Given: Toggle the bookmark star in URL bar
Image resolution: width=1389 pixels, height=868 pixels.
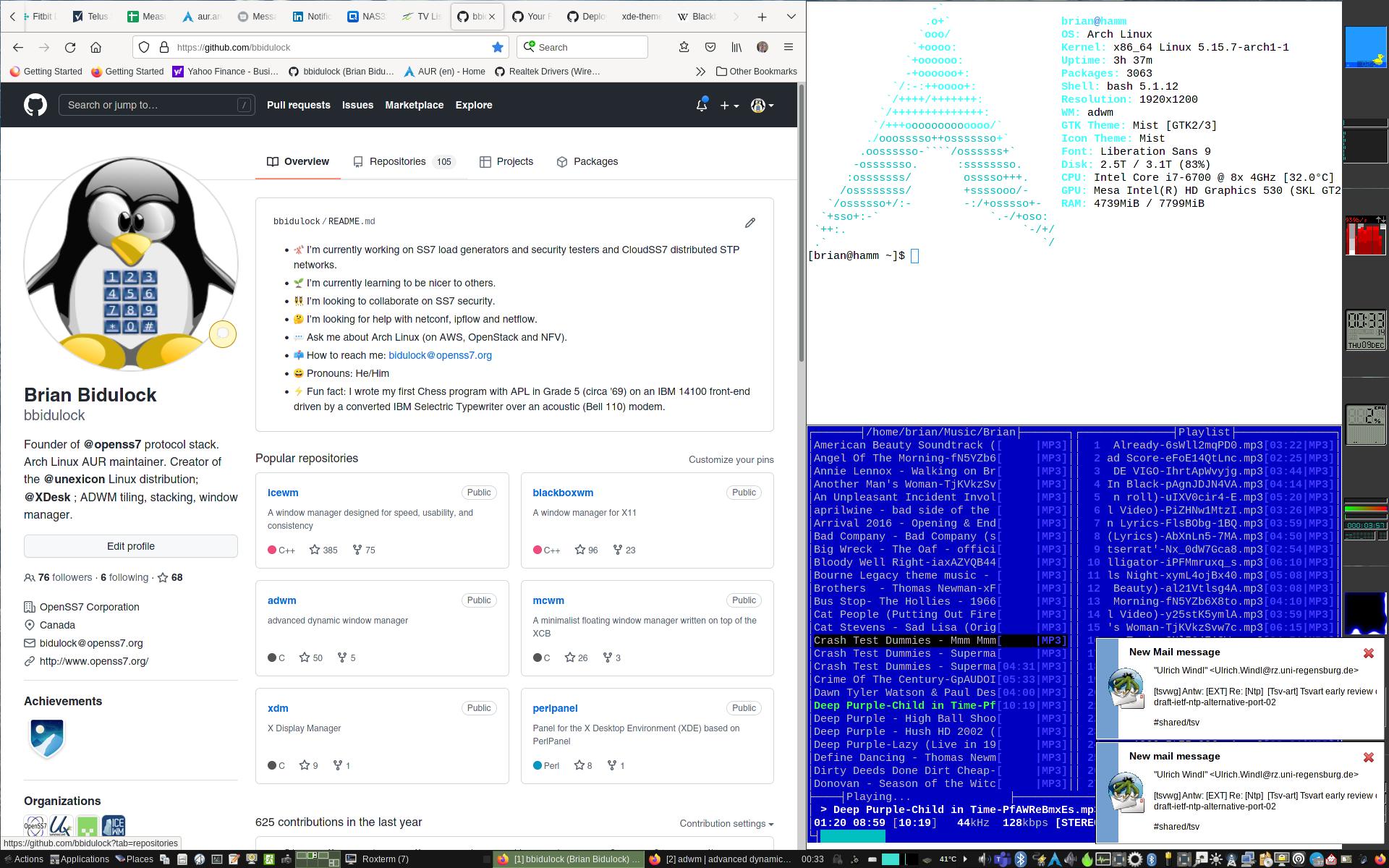Looking at the screenshot, I should click(498, 48).
